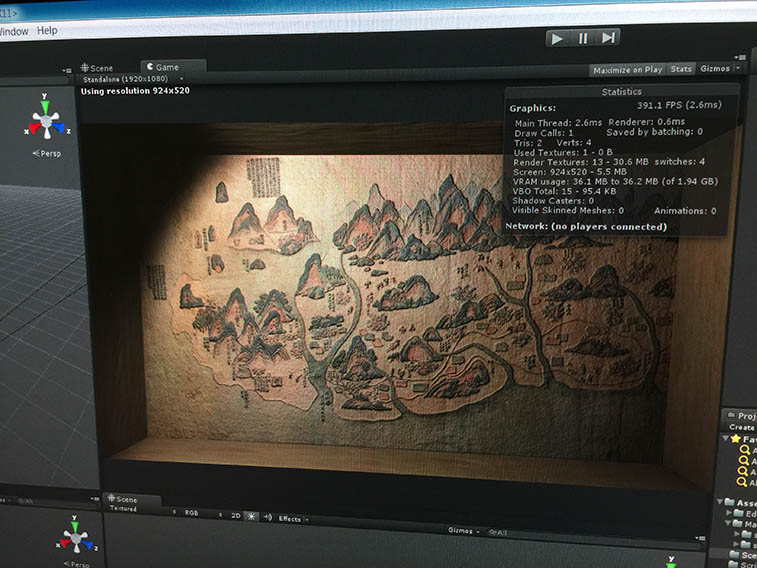Click the green Y axis cone on upper scene gizmo
Viewport: 757px width, 568px height.
pos(44,106)
